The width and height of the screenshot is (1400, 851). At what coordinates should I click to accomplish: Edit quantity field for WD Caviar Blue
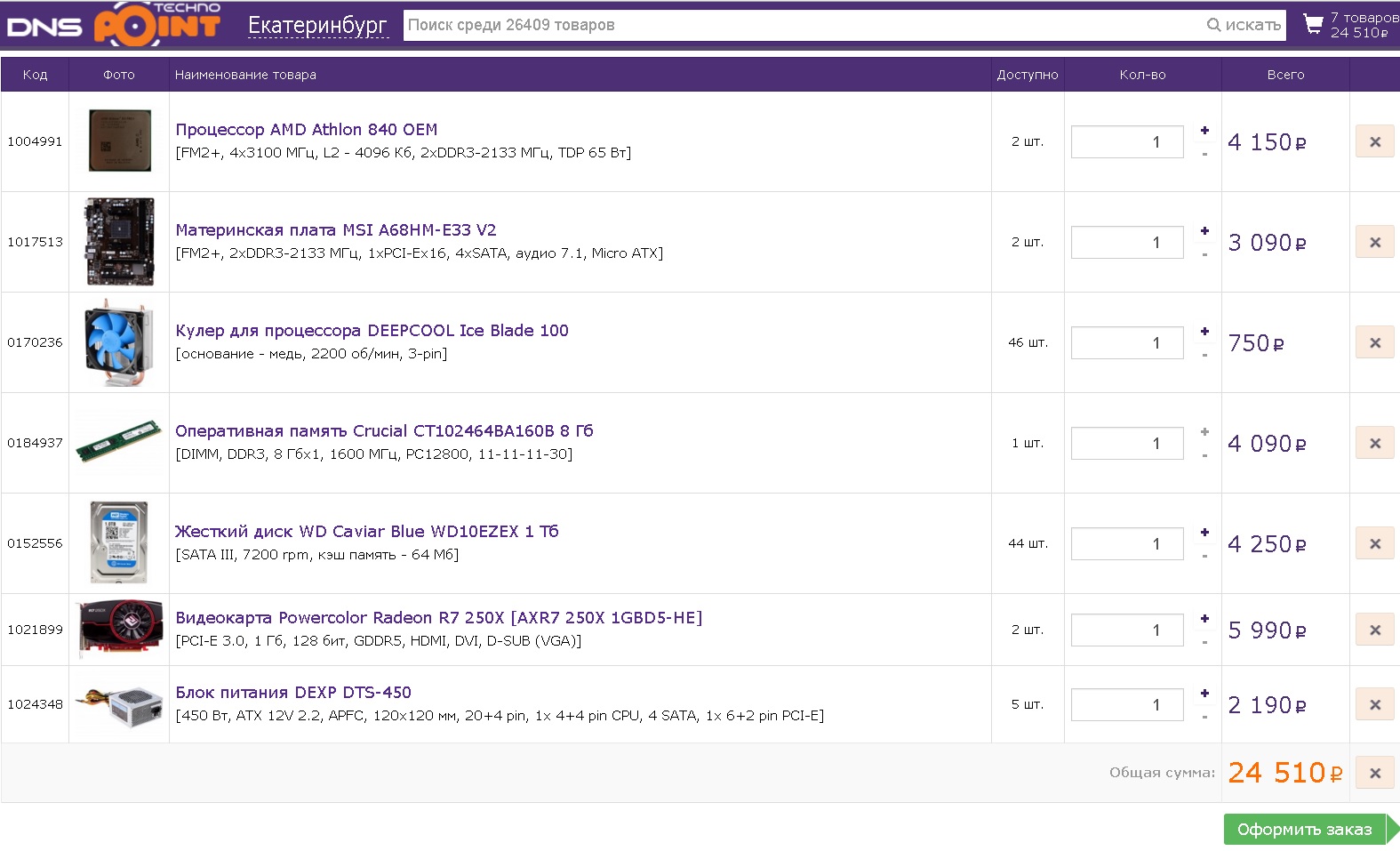[1127, 543]
